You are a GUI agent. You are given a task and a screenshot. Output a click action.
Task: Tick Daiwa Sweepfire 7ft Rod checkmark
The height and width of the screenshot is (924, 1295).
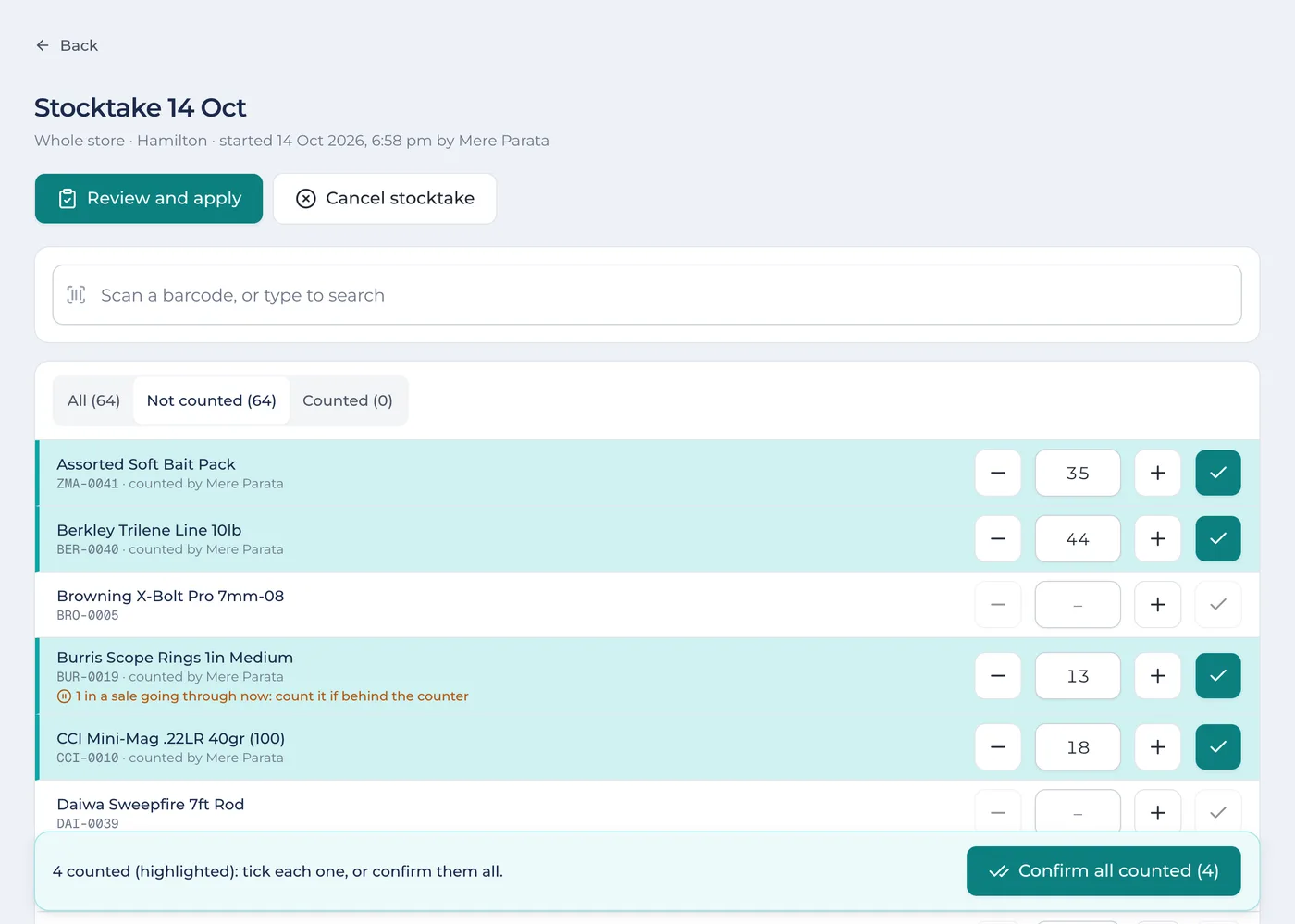click(1218, 811)
